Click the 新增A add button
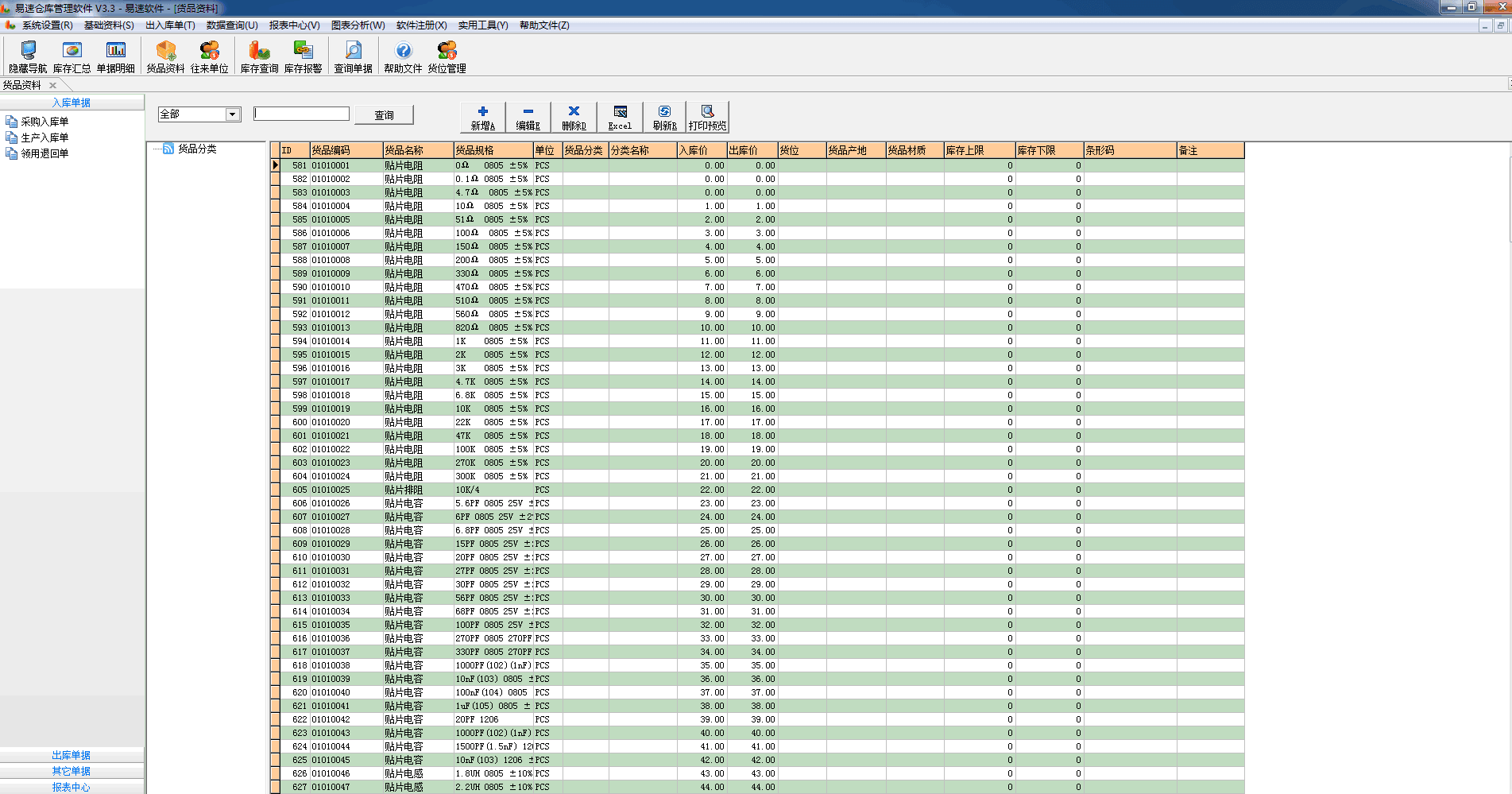The width and height of the screenshot is (1512, 794). coord(482,118)
